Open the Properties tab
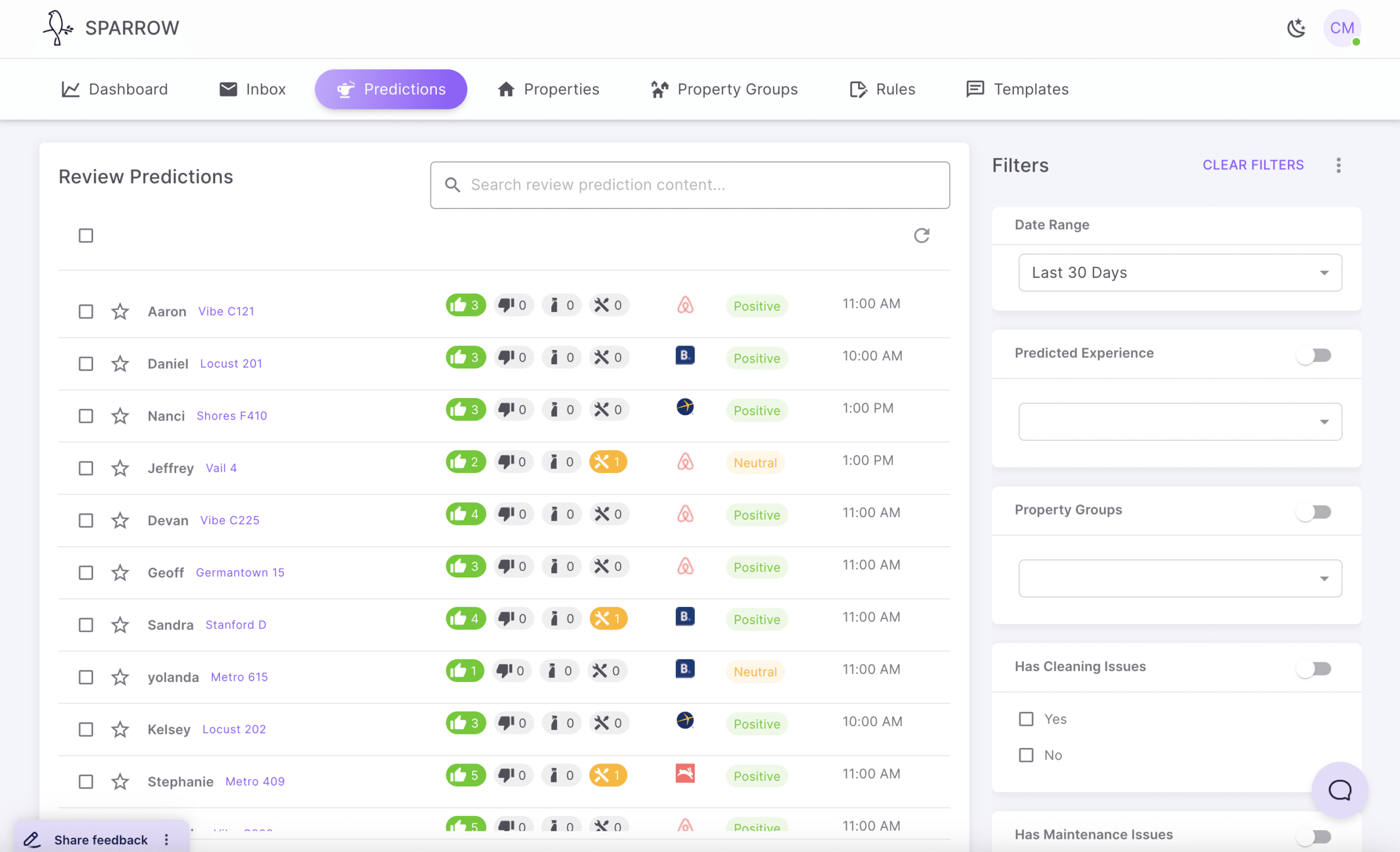The width and height of the screenshot is (1400, 852). pos(549,89)
